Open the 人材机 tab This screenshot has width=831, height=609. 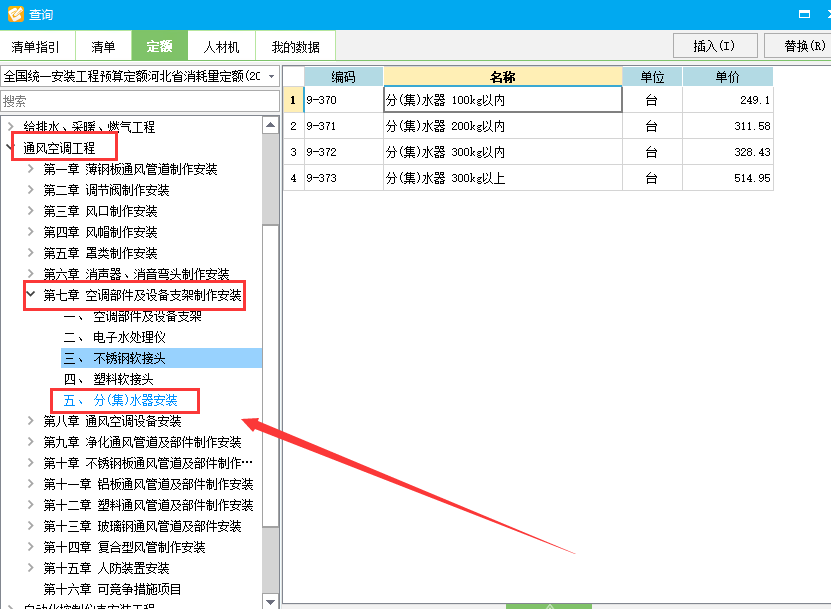[222, 47]
